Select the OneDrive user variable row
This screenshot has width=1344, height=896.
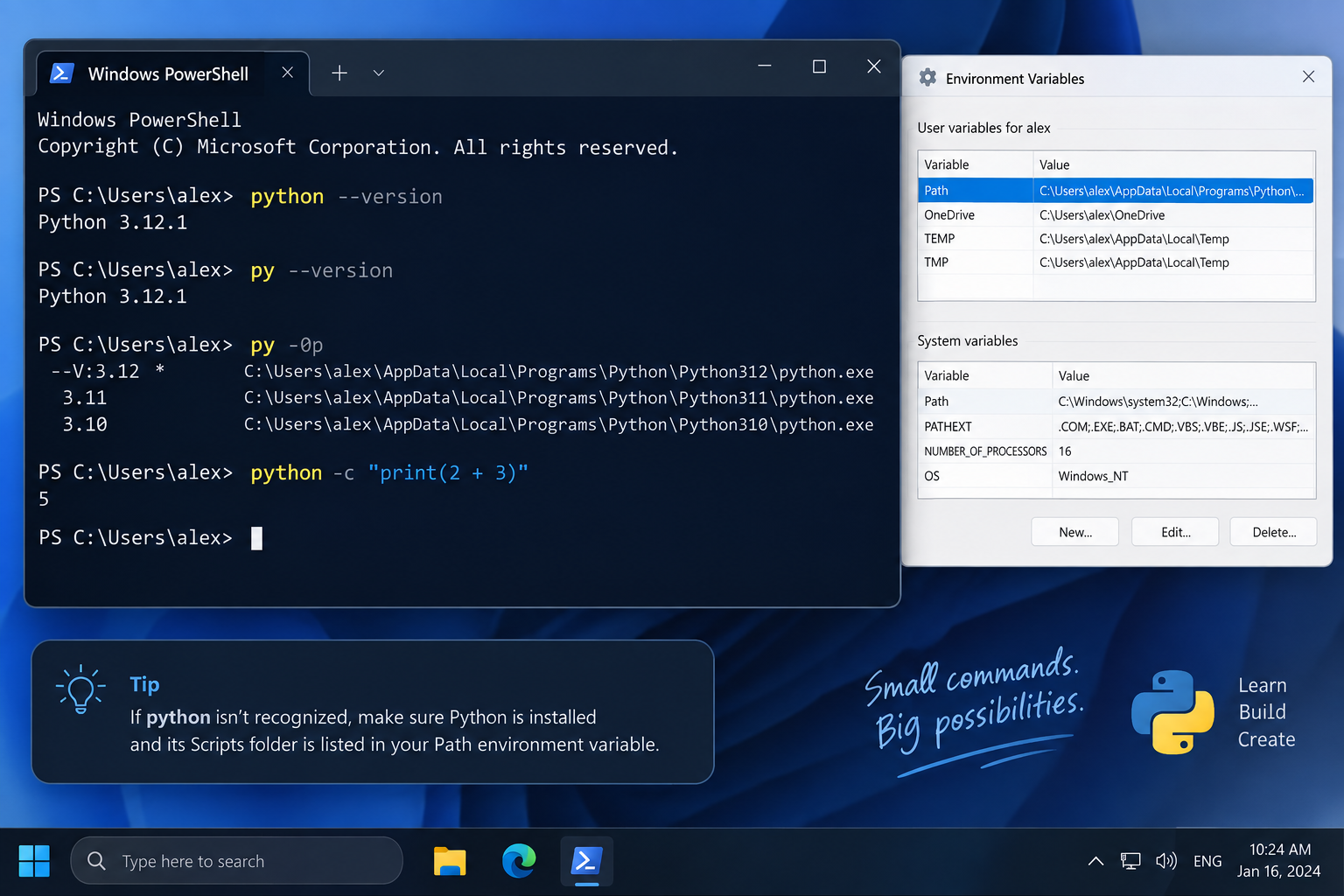click(1116, 215)
